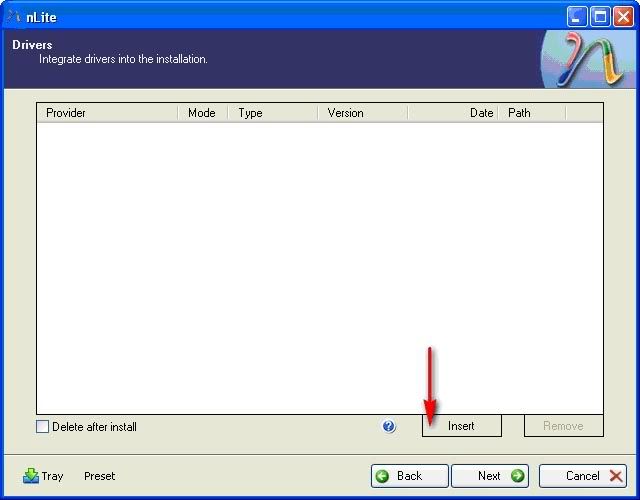Cancel the nLite wizard
Viewport: 640px width, 500px height.
tap(583, 476)
